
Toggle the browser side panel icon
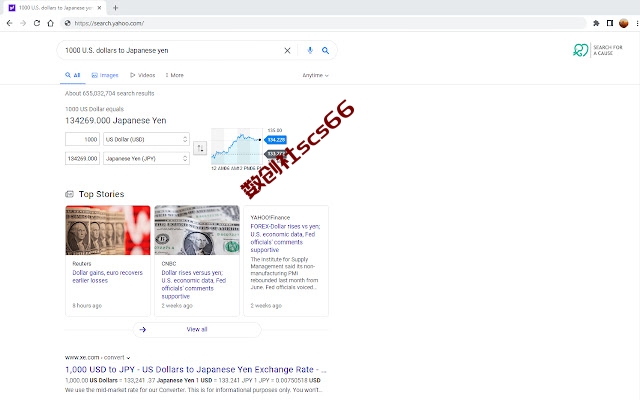[x=610, y=23]
